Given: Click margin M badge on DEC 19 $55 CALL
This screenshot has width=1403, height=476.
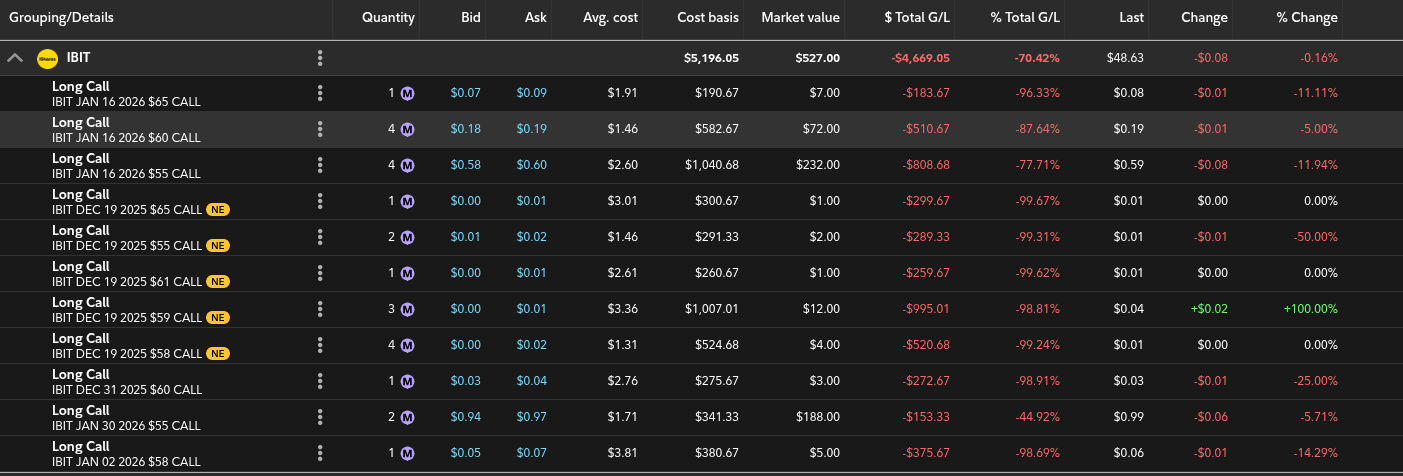Looking at the screenshot, I should [x=408, y=237].
